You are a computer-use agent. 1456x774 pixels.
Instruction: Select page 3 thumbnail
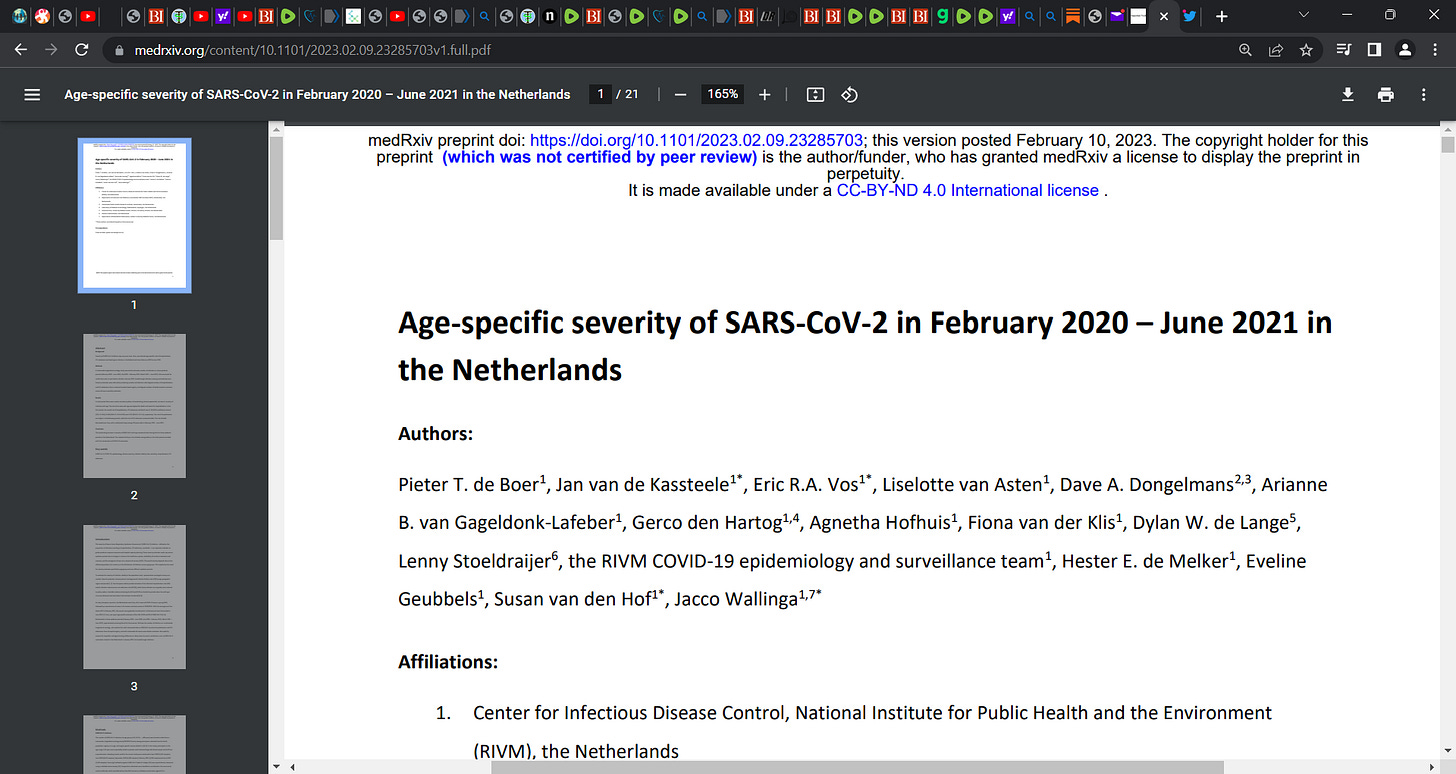134,597
